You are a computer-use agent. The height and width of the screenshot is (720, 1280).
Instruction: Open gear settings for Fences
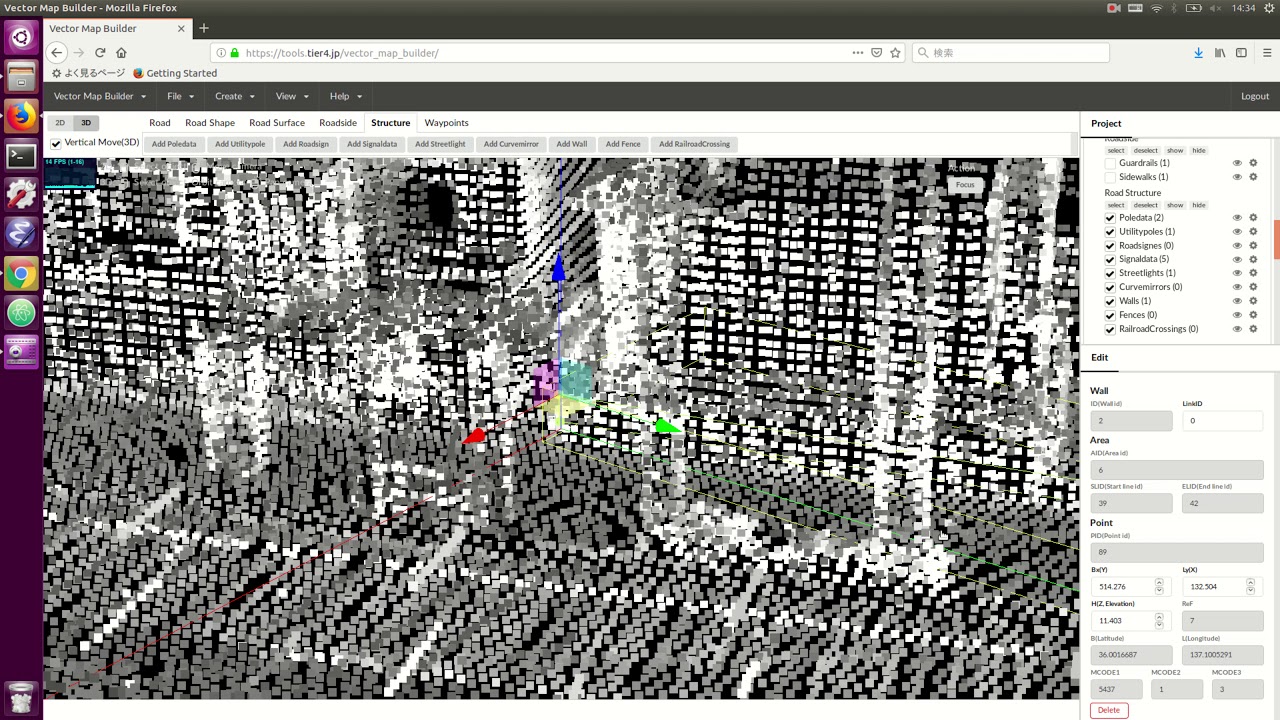tap(1253, 315)
